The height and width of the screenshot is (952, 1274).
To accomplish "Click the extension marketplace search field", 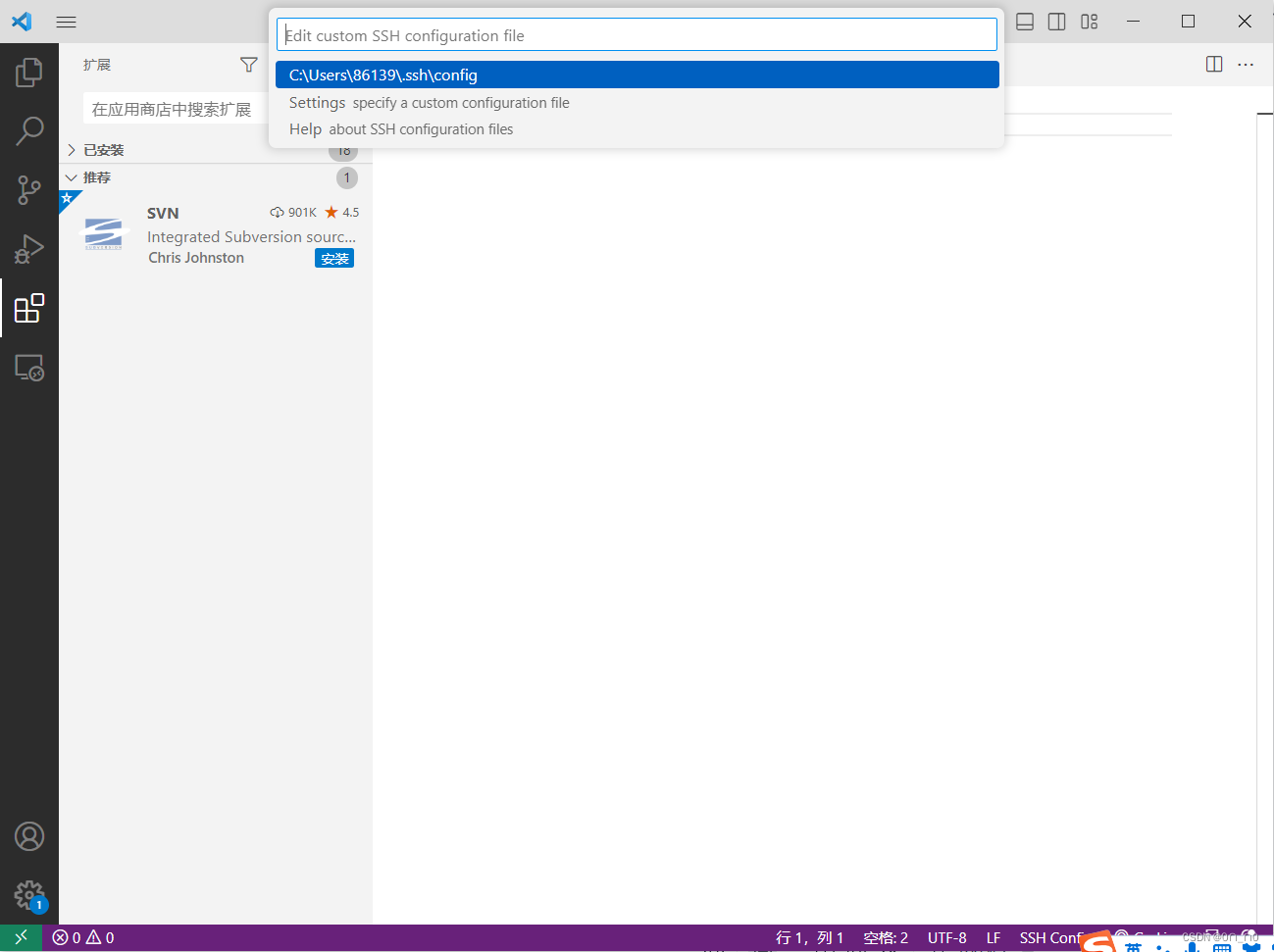I will (x=177, y=109).
